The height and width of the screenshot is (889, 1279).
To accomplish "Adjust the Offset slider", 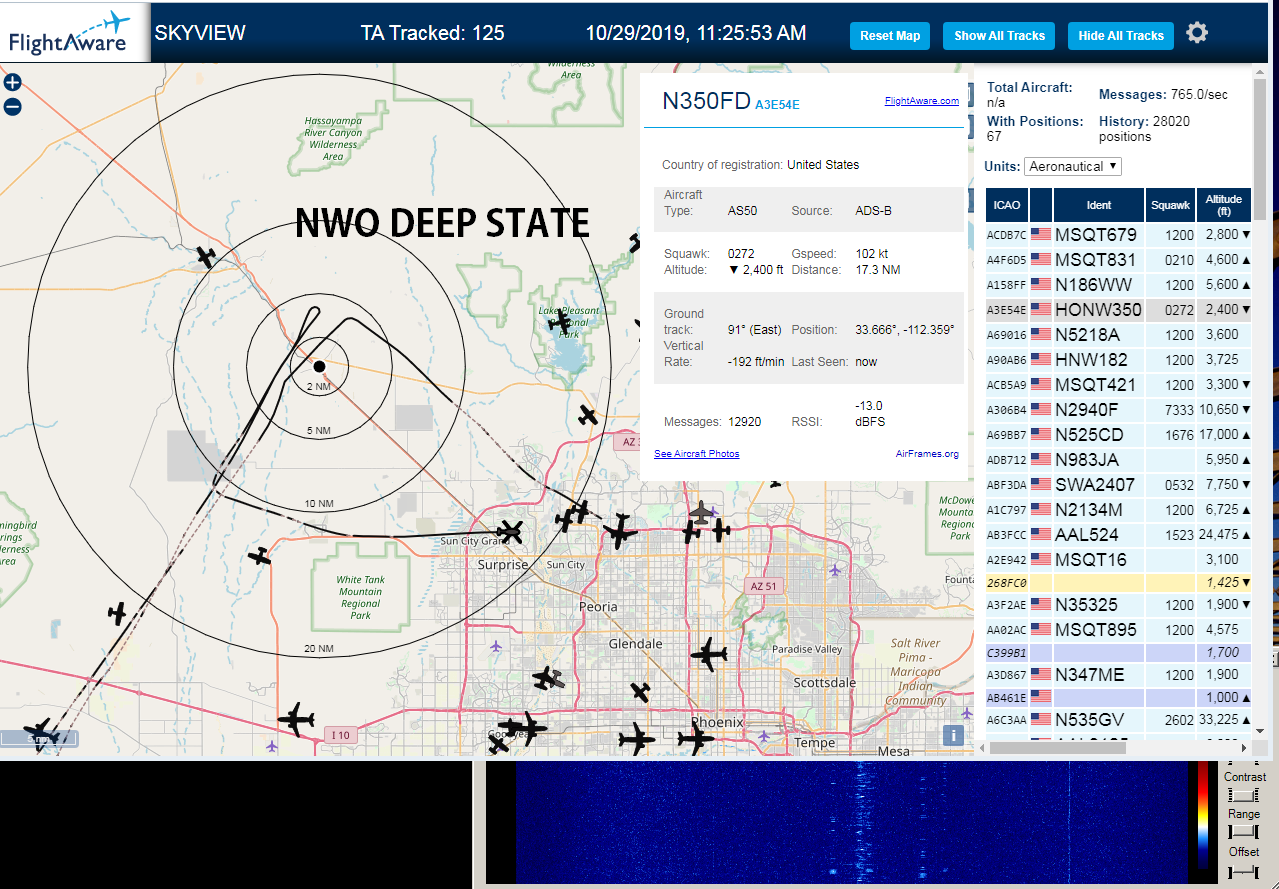I will 1243,871.
